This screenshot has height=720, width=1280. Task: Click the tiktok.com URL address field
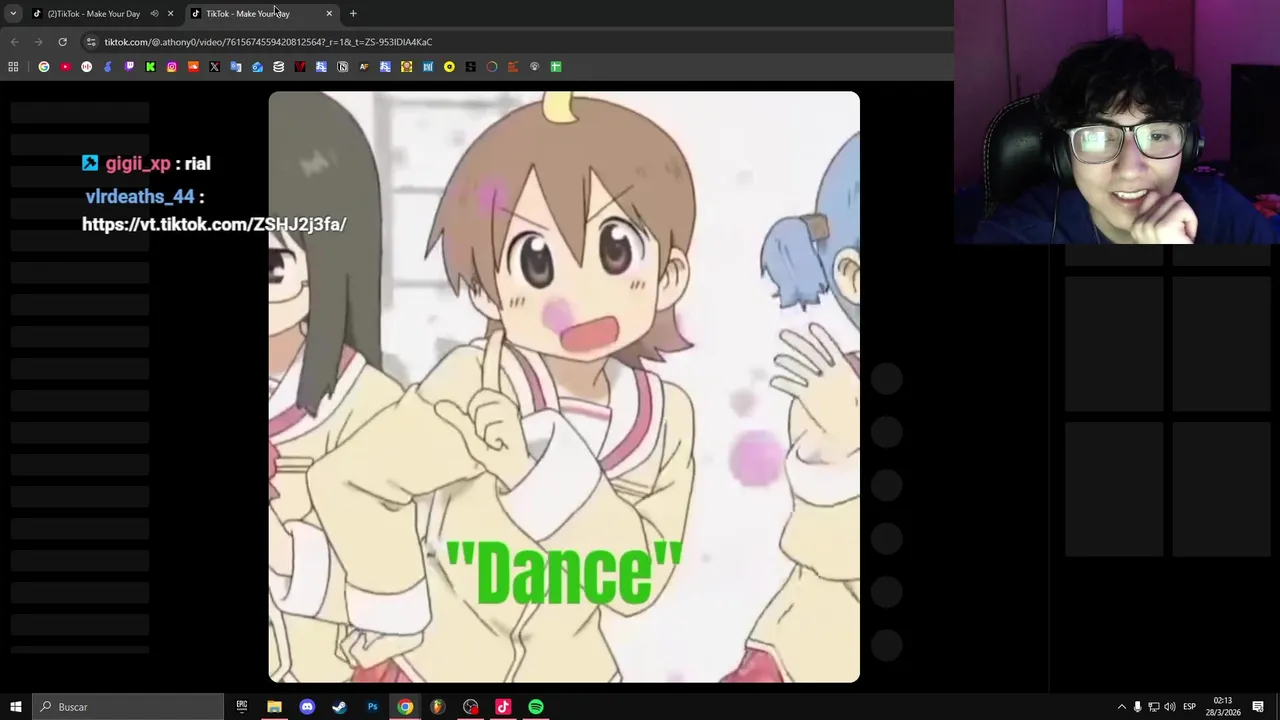pyautogui.click(x=268, y=42)
